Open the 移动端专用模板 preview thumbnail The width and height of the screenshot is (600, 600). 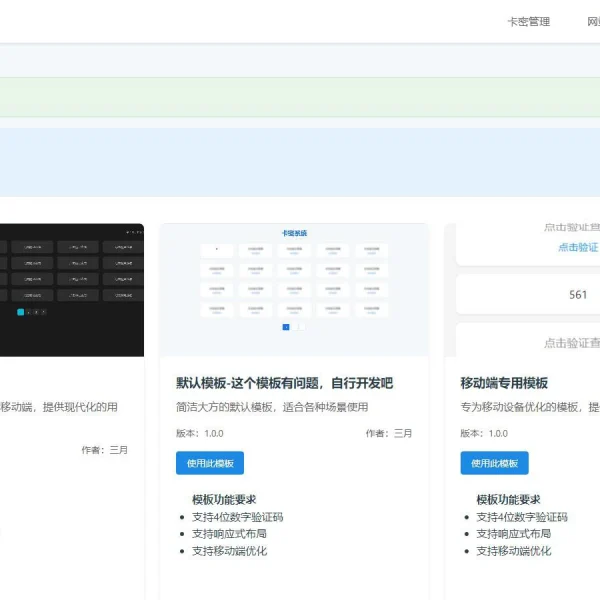click(522, 290)
